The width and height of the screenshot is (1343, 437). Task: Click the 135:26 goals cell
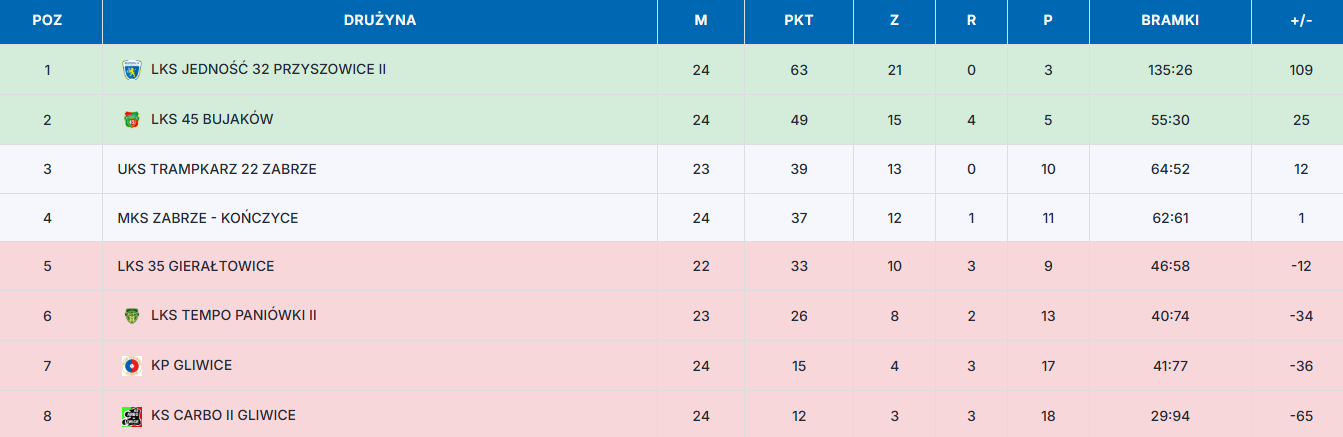1170,70
